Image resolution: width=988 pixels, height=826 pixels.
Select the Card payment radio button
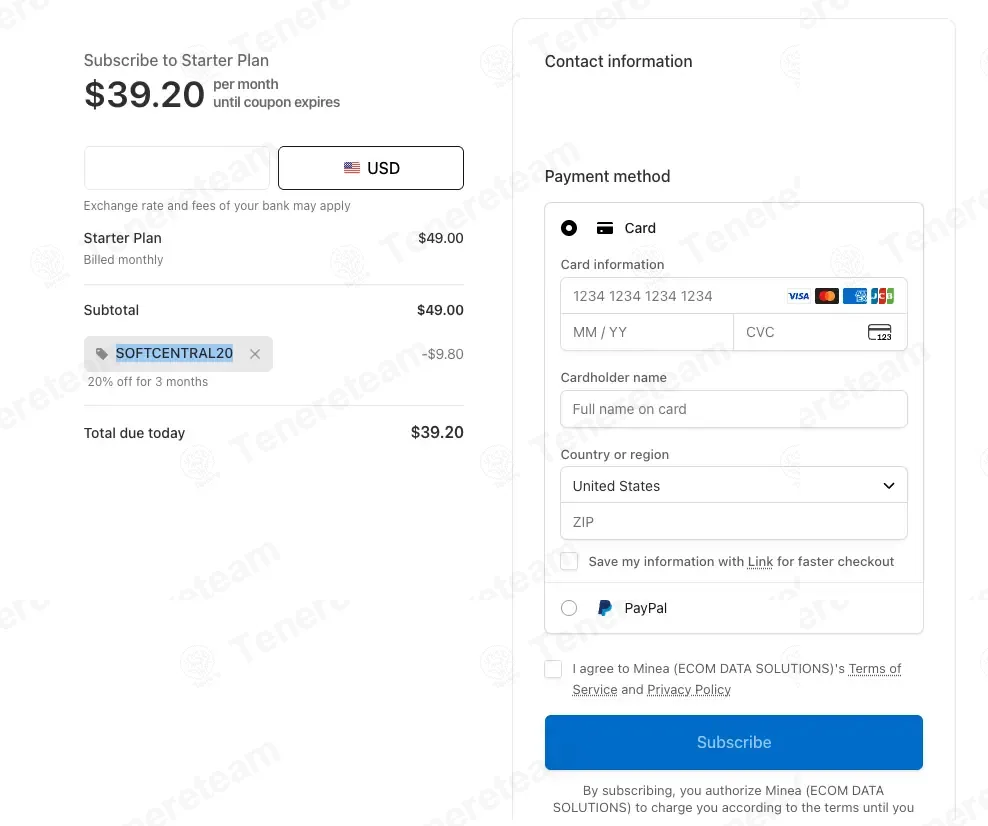[569, 228]
